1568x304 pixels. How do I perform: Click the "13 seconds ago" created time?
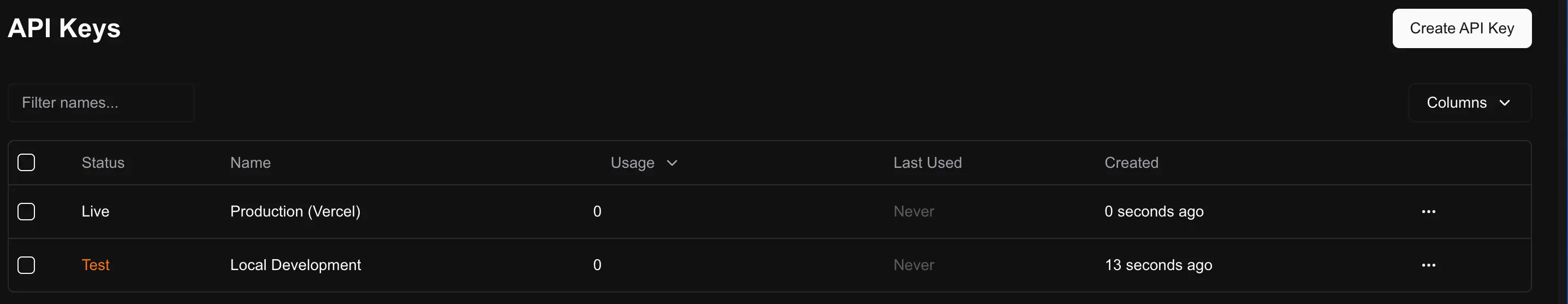point(1158,265)
